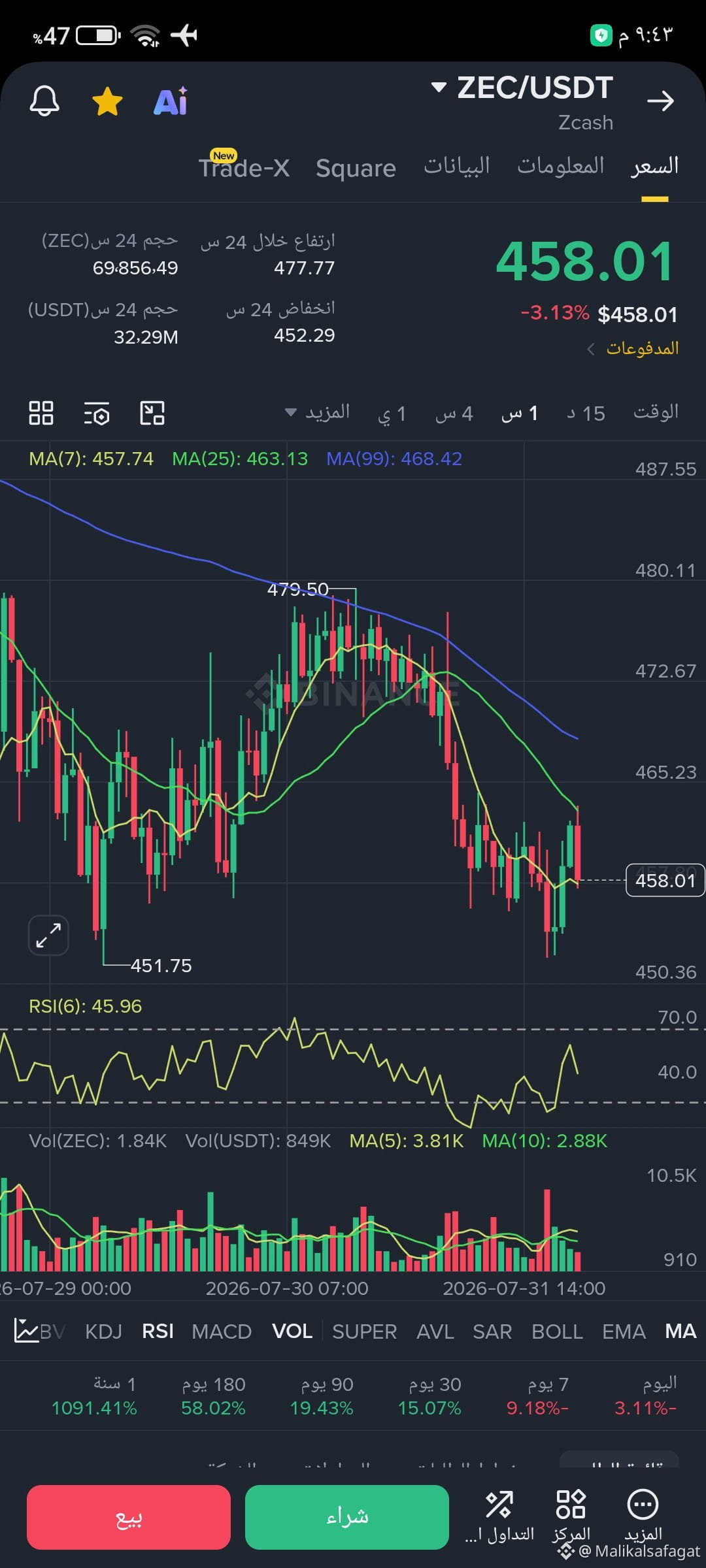Screen dimensions: 706x1568
Task: Tap the 24h low value 452.29
Action: coord(304,335)
